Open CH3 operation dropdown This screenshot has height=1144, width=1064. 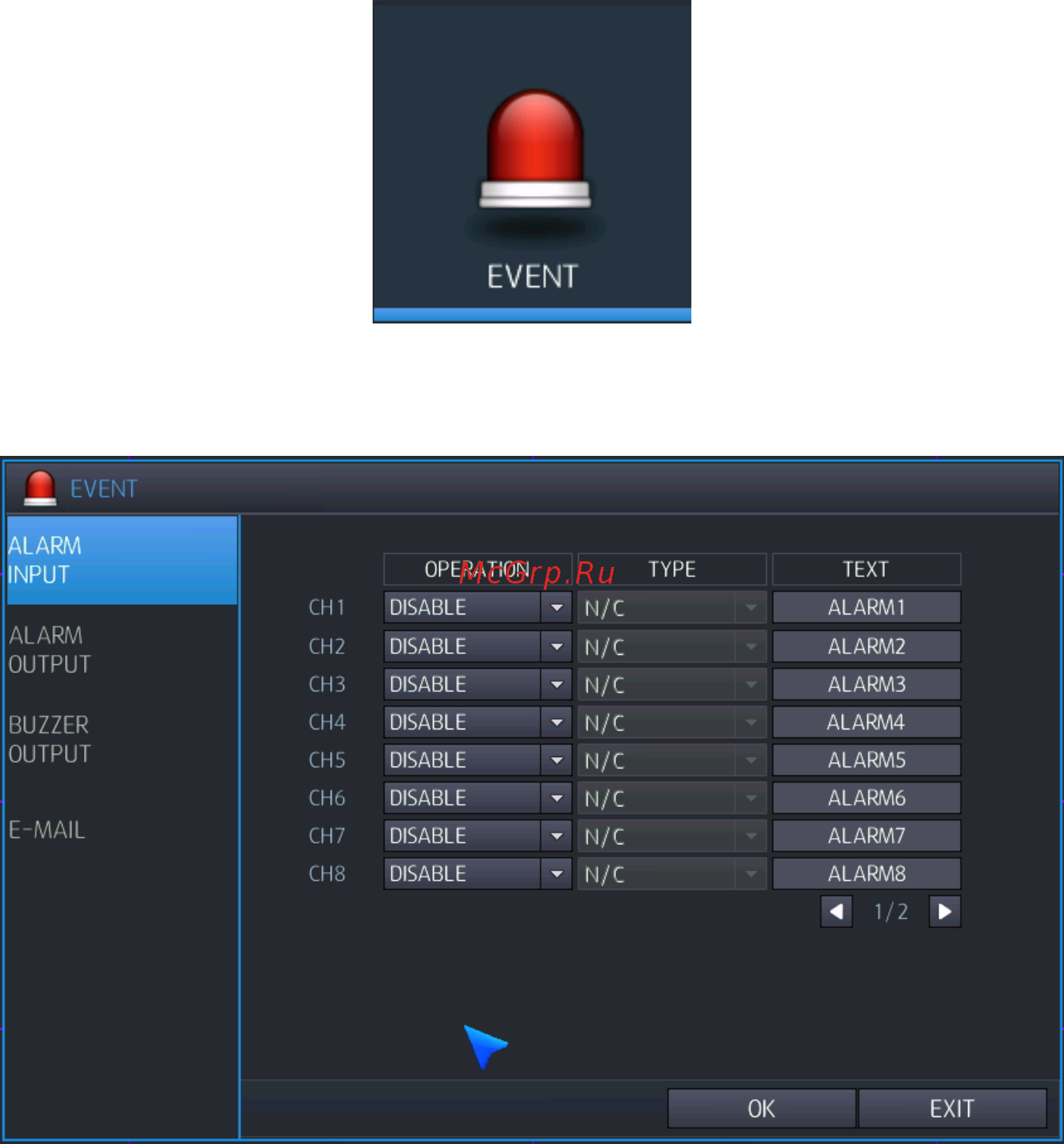point(478,684)
